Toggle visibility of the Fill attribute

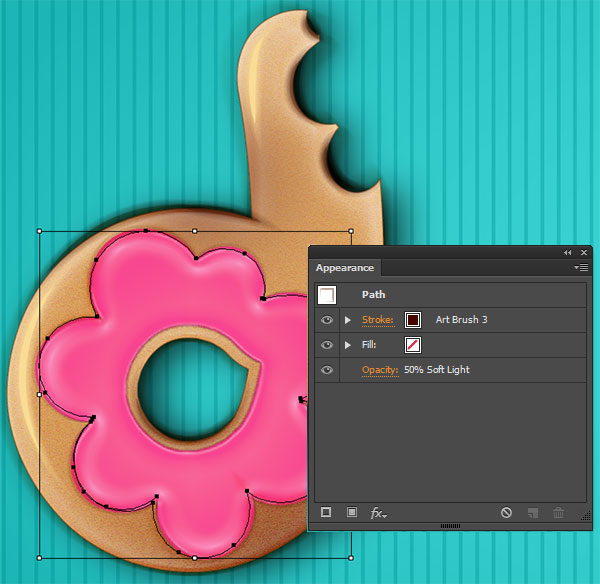(327, 345)
